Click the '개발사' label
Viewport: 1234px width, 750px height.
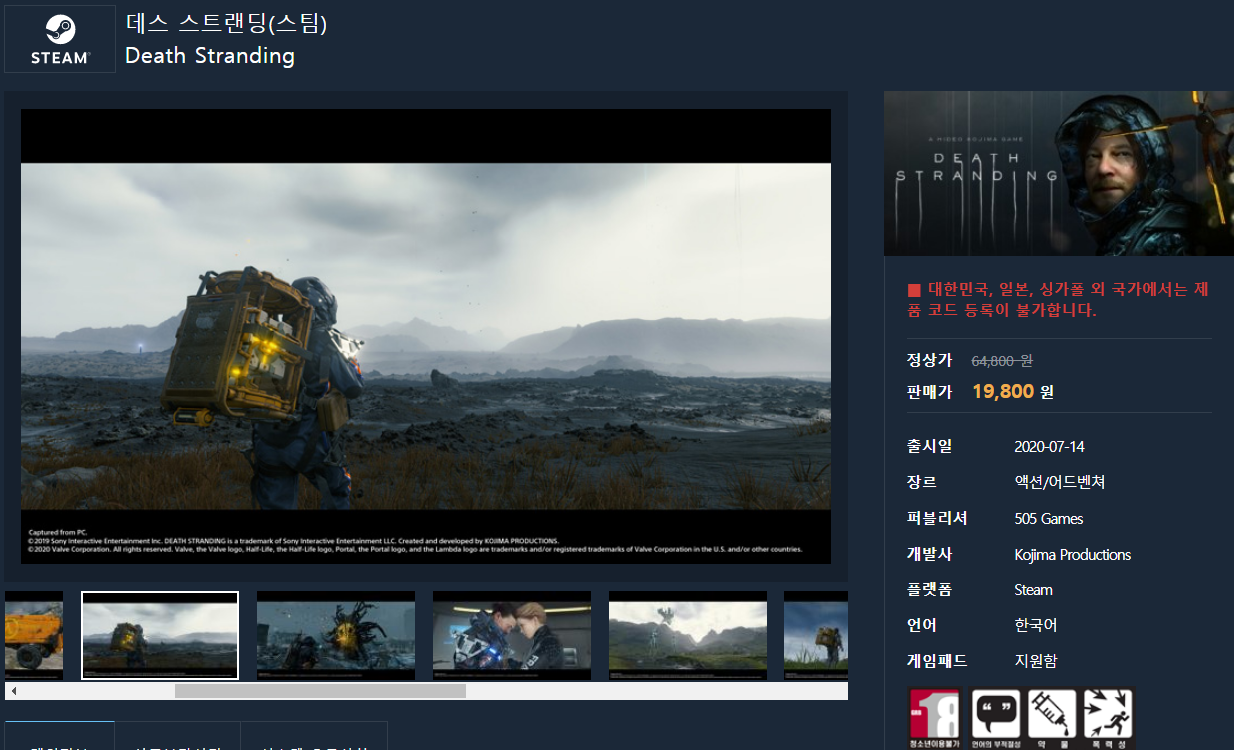point(929,554)
